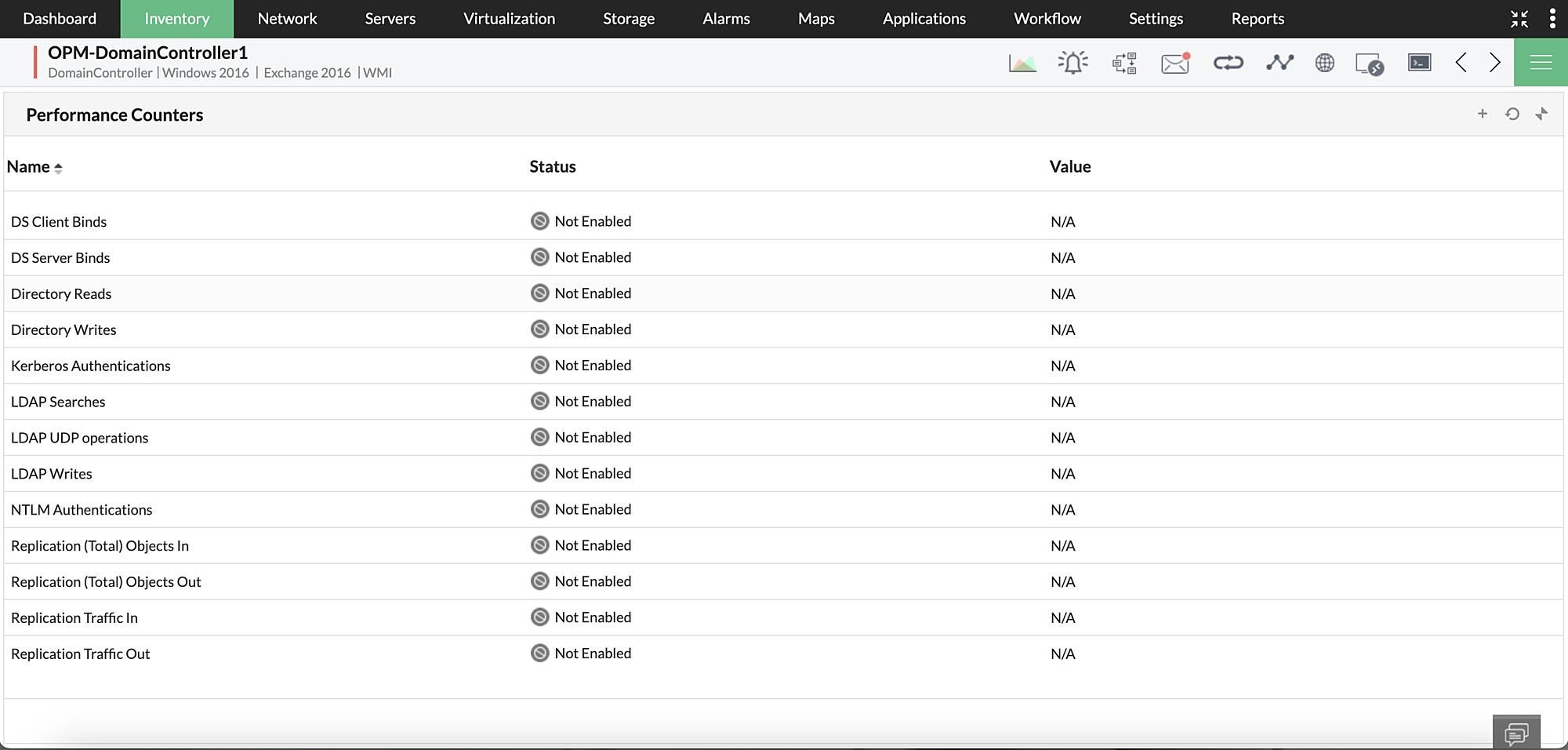Click the plus icon in Performance Counters

pos(1483,114)
